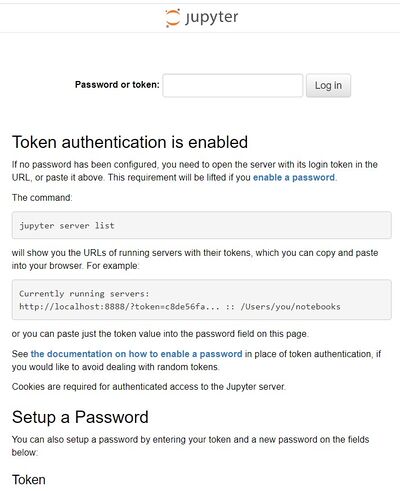This screenshot has width=400, height=491.
Task: Click 'The command:' text line
Action: tap(42, 197)
